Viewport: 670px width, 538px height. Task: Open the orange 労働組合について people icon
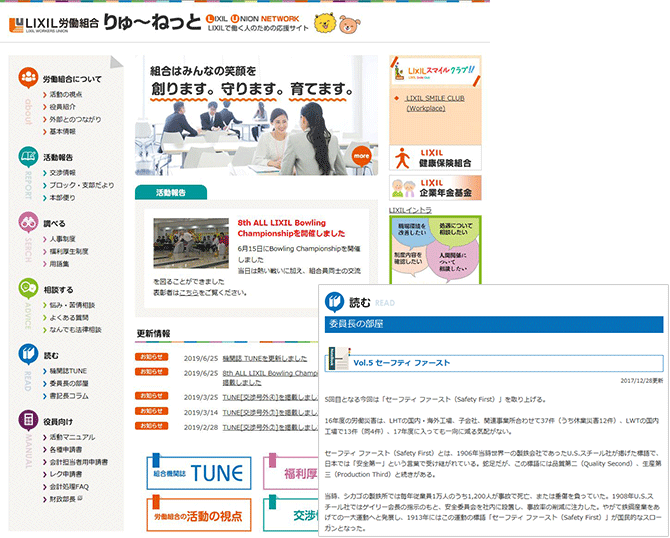28,78
